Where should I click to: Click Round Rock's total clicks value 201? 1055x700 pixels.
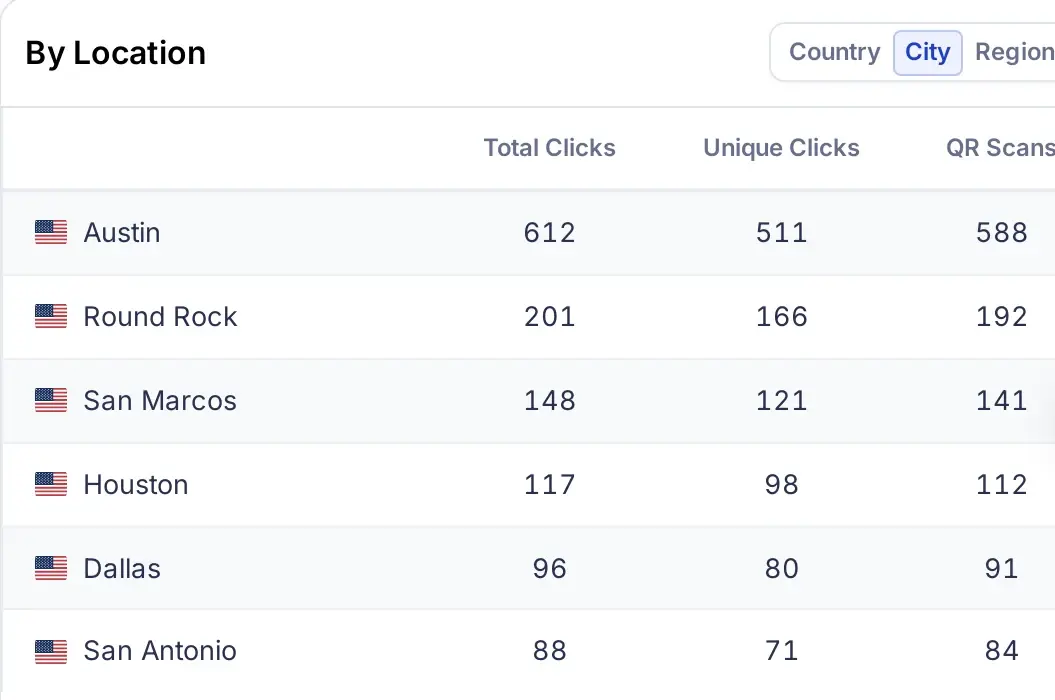click(550, 317)
